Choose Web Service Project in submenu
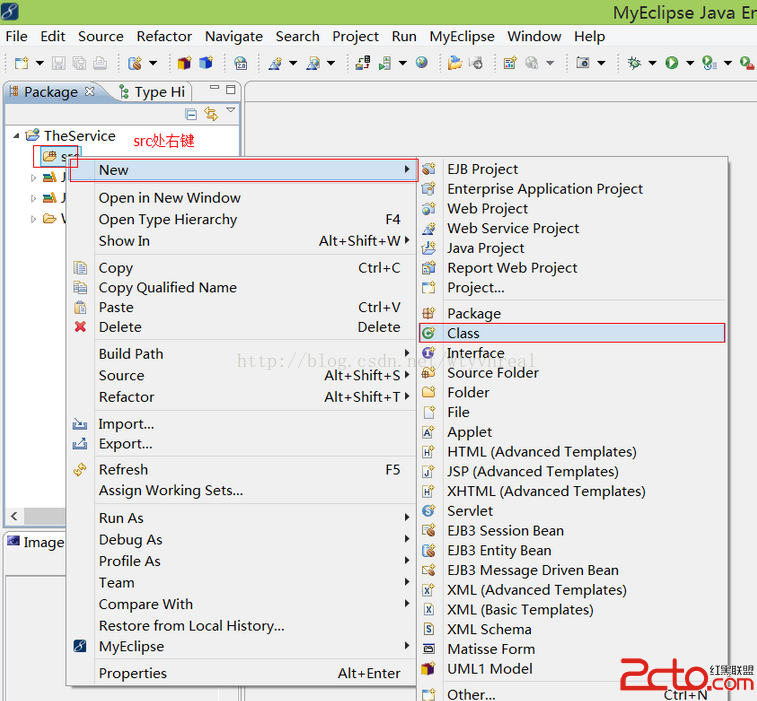The width and height of the screenshot is (757, 701). coord(572,228)
